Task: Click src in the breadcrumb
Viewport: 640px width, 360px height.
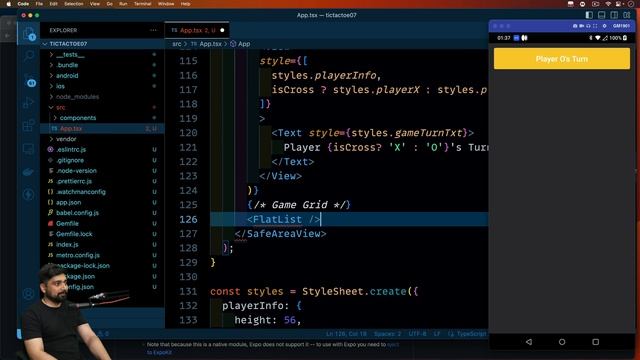Action: (176, 44)
